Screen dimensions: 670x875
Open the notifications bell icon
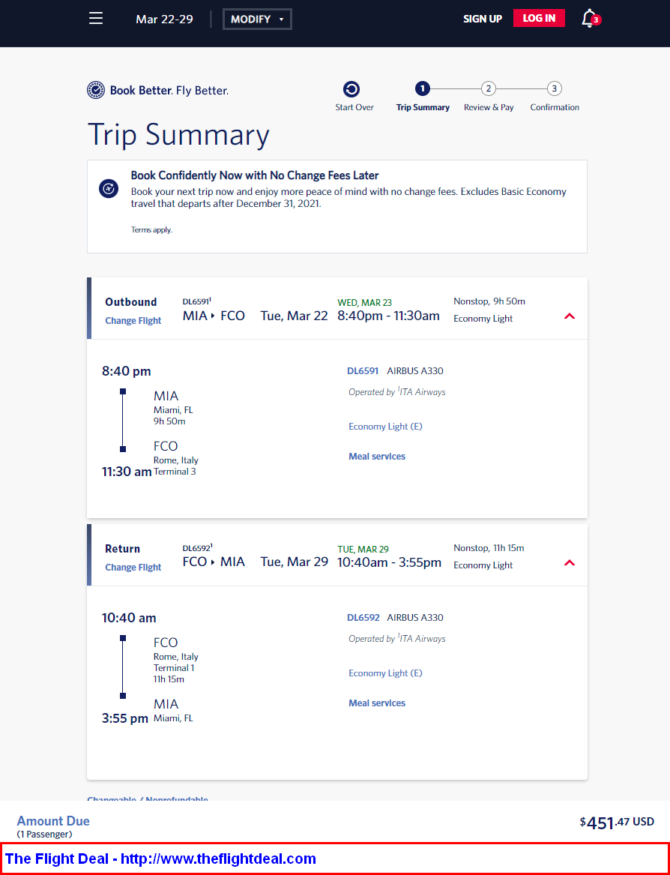pyautogui.click(x=590, y=18)
